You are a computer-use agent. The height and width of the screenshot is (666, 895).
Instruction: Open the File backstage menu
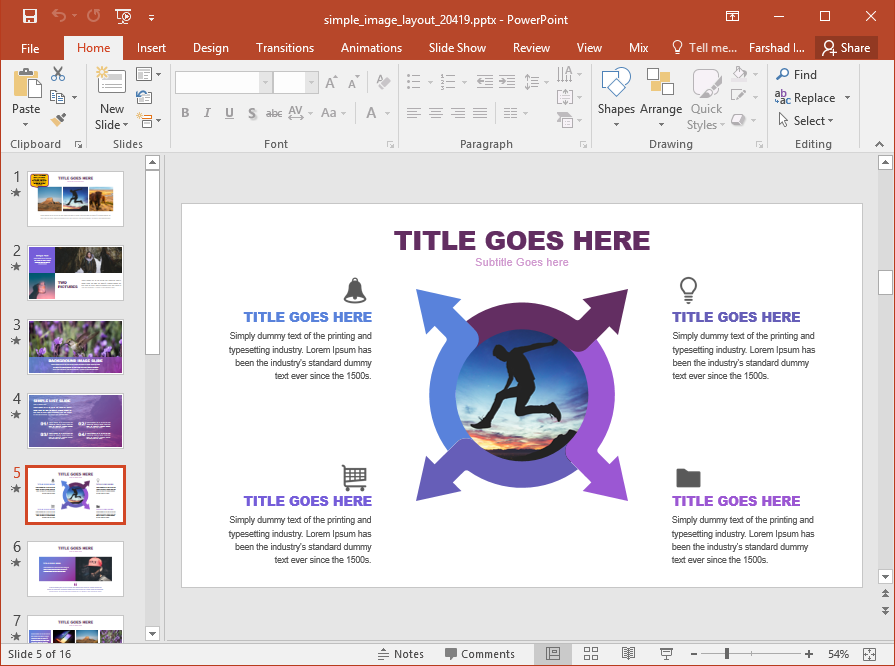click(x=30, y=48)
